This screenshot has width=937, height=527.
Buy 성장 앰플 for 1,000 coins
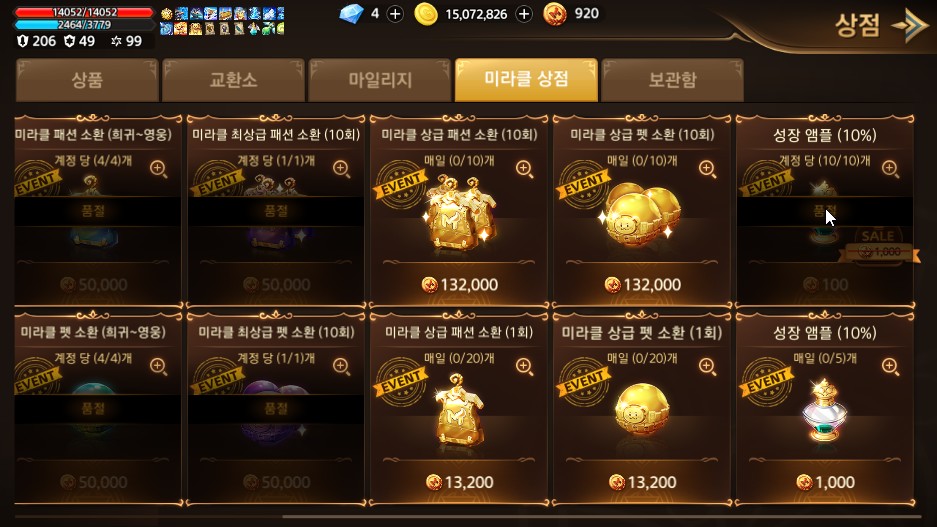click(x=825, y=482)
